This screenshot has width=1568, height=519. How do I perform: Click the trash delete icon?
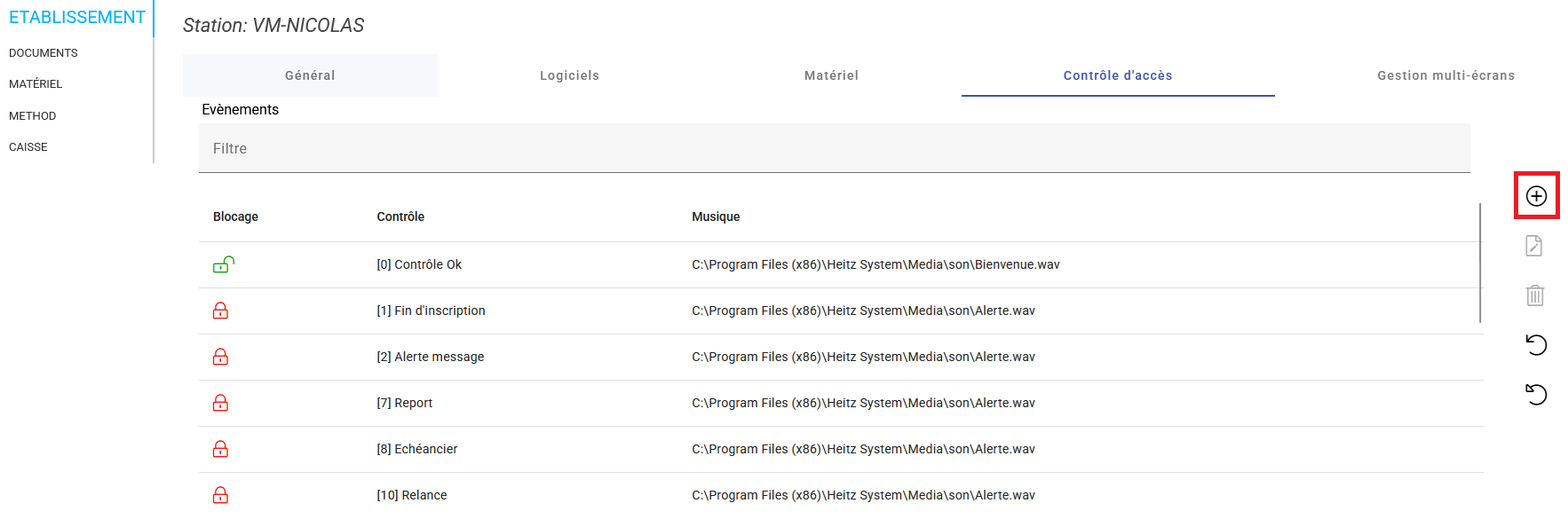click(1534, 295)
